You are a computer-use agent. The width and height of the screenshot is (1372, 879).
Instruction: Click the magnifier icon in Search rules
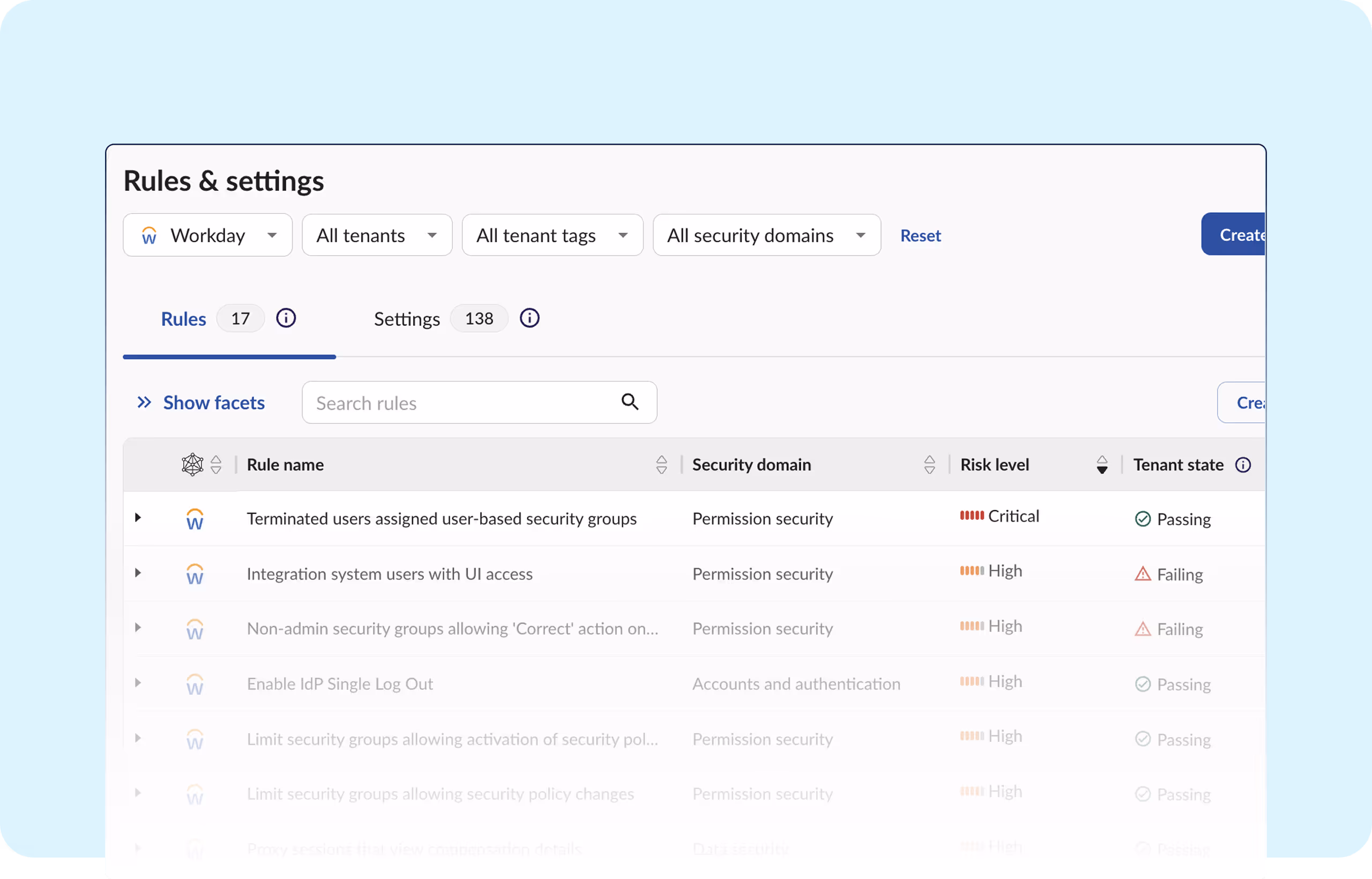(x=630, y=402)
